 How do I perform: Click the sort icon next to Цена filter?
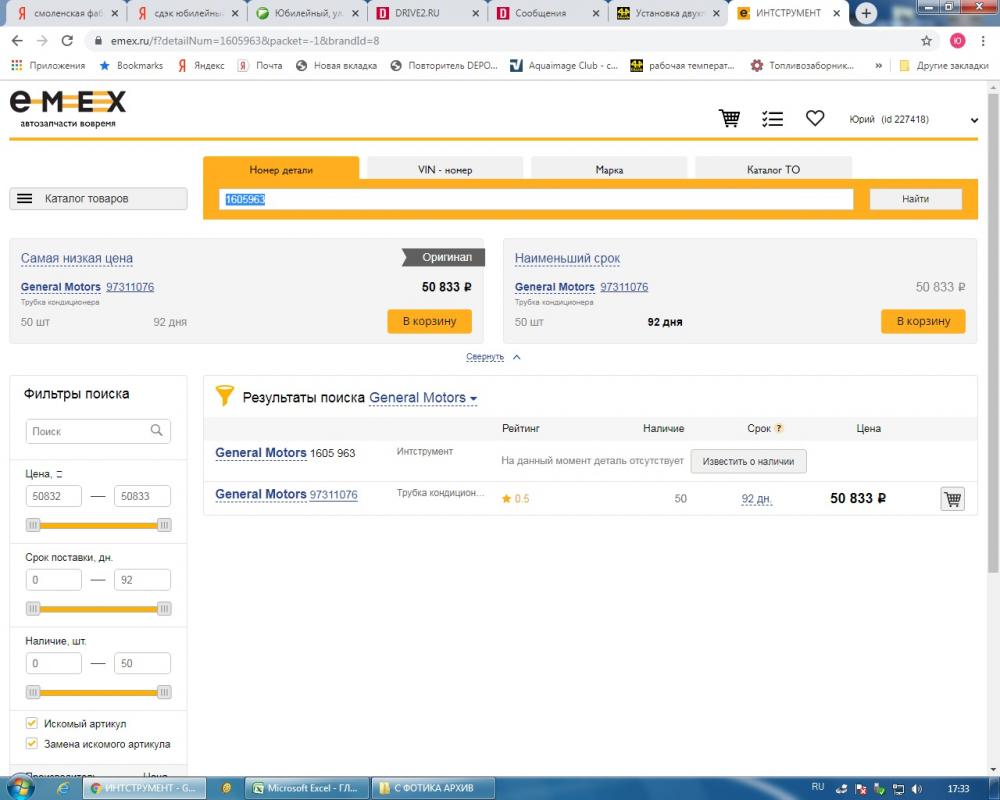[59, 474]
